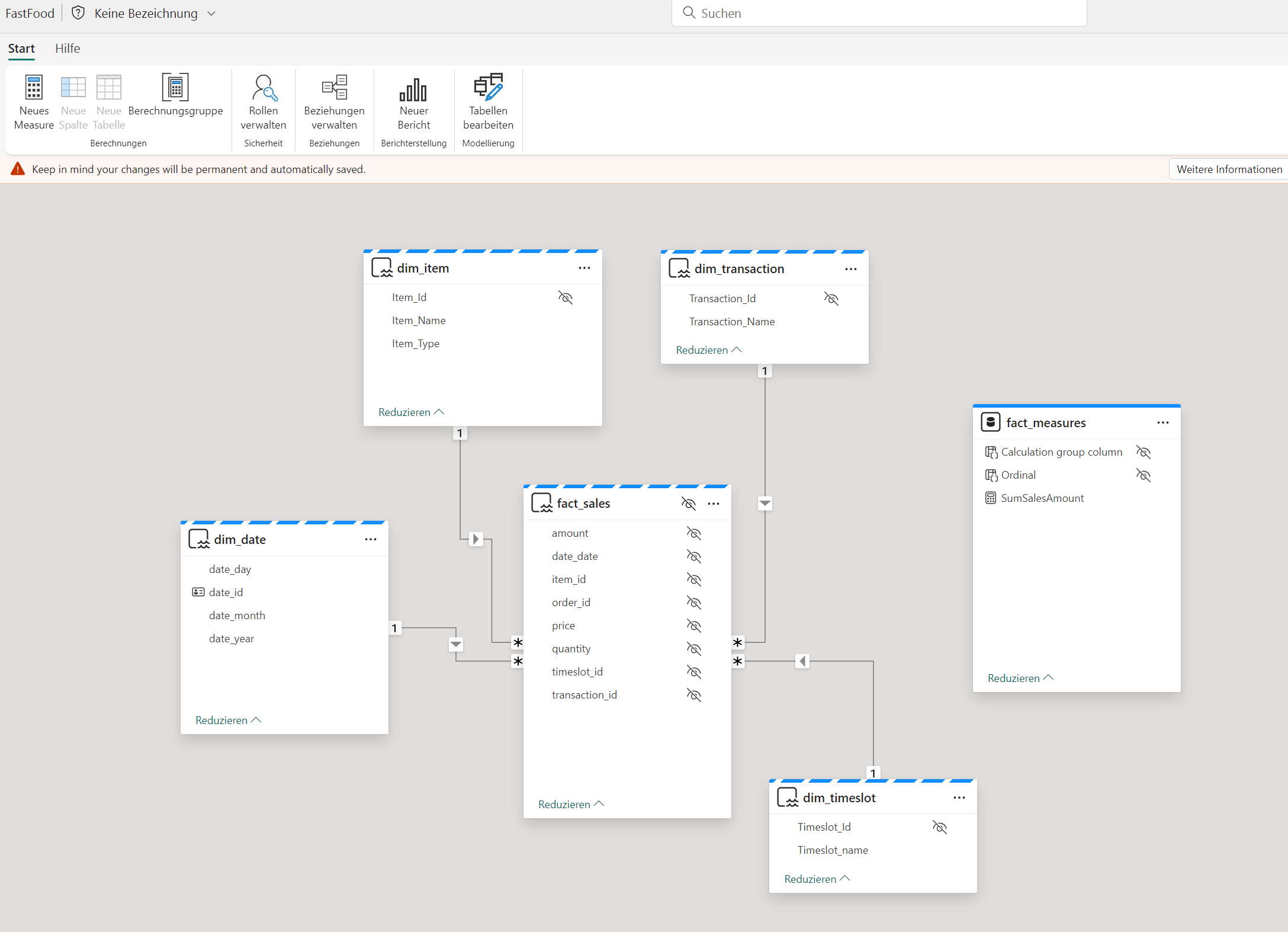Expand Keine Bezeichnung dropdown

211,13
